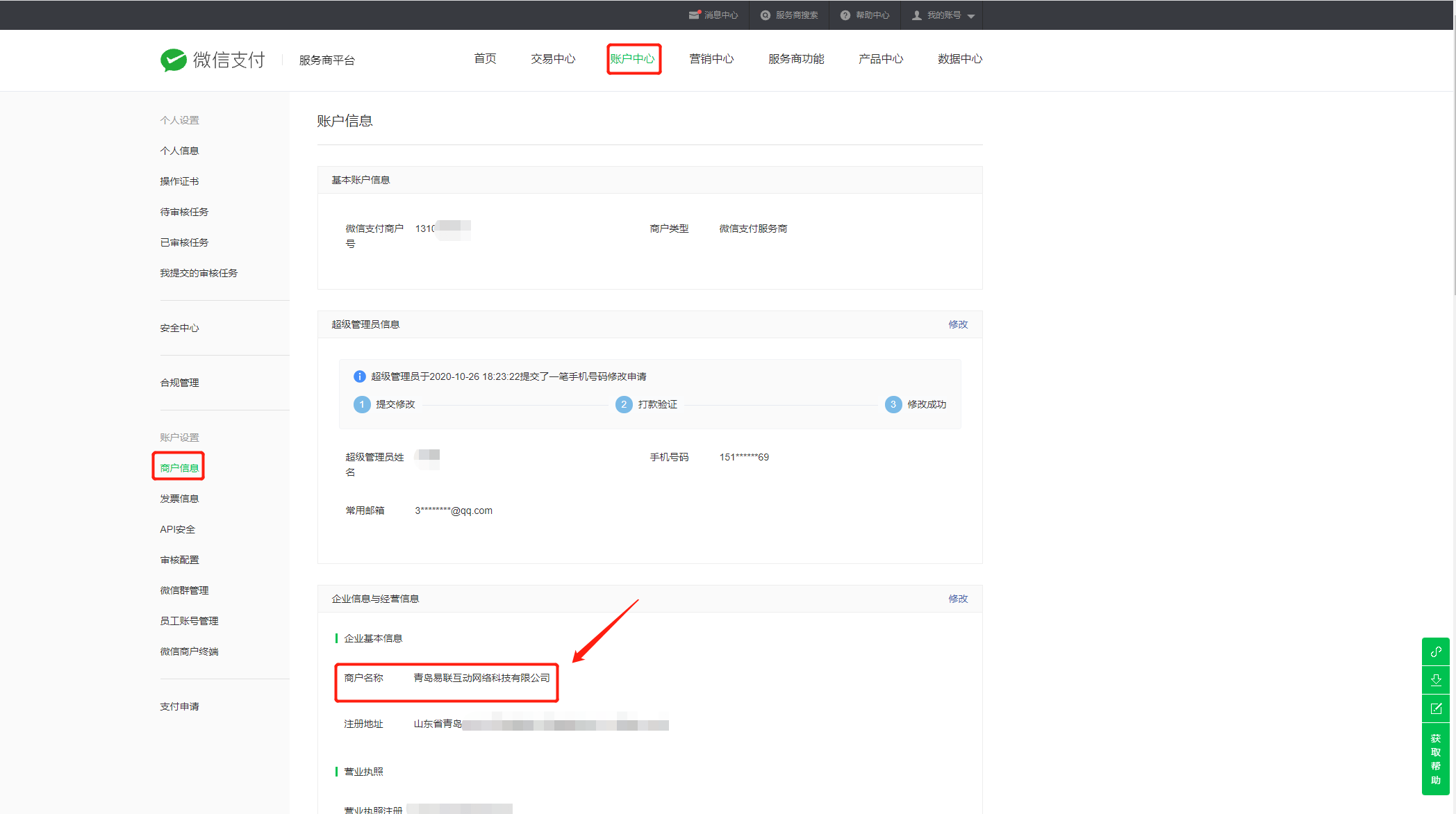Open 个人信息 in the sidebar
The height and width of the screenshot is (814, 1456).
(x=179, y=151)
